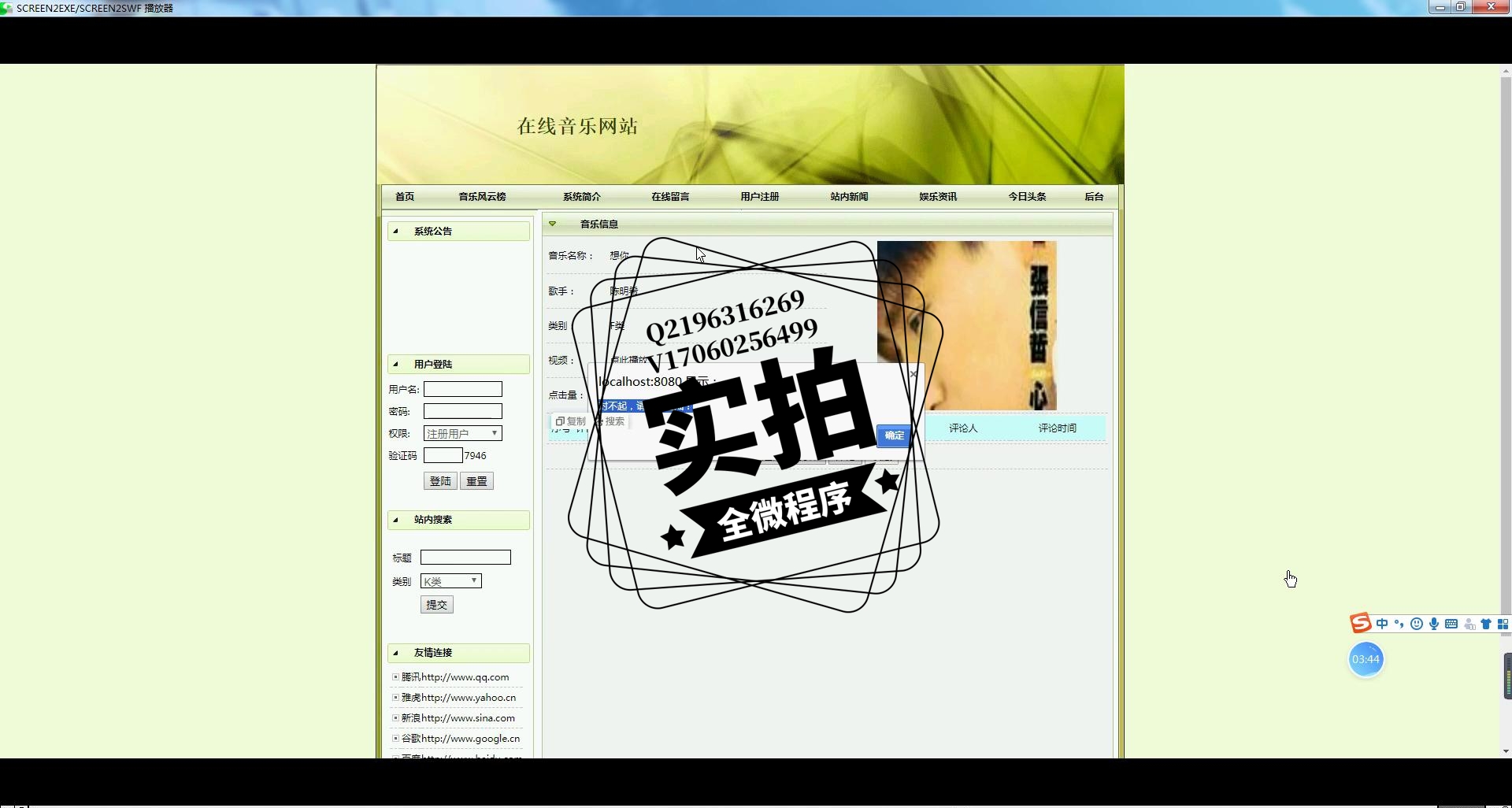This screenshot has width=1512, height=808.
Task: Open 今日头条 navigation item
Action: click(1027, 197)
